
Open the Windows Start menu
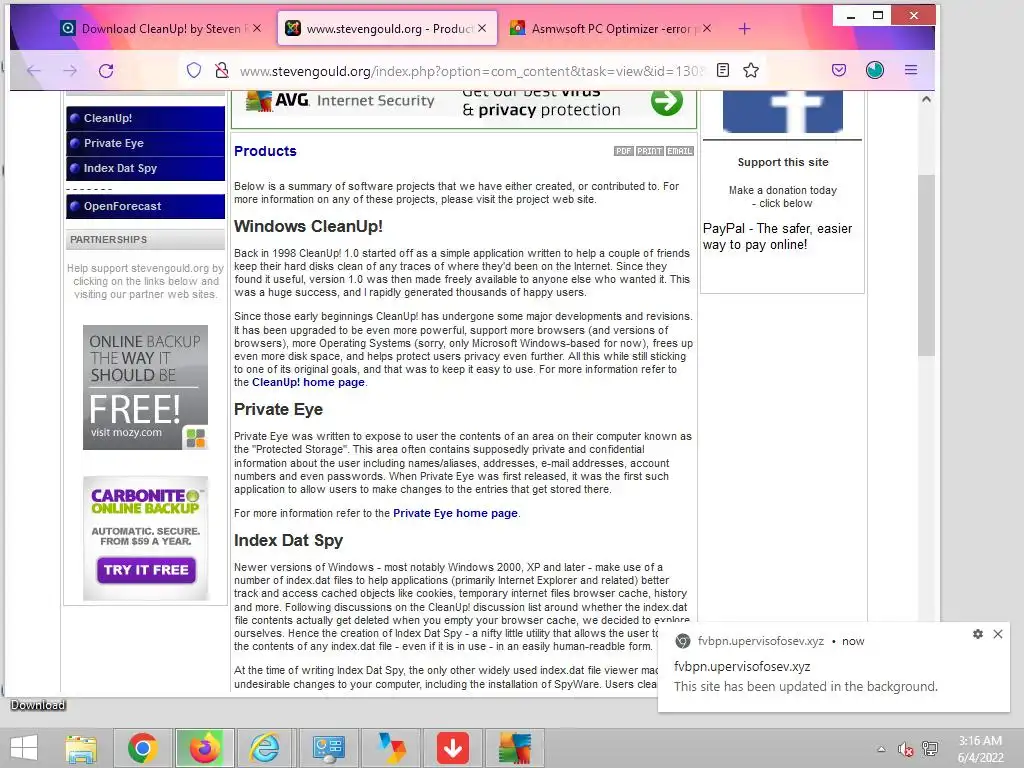[x=24, y=748]
